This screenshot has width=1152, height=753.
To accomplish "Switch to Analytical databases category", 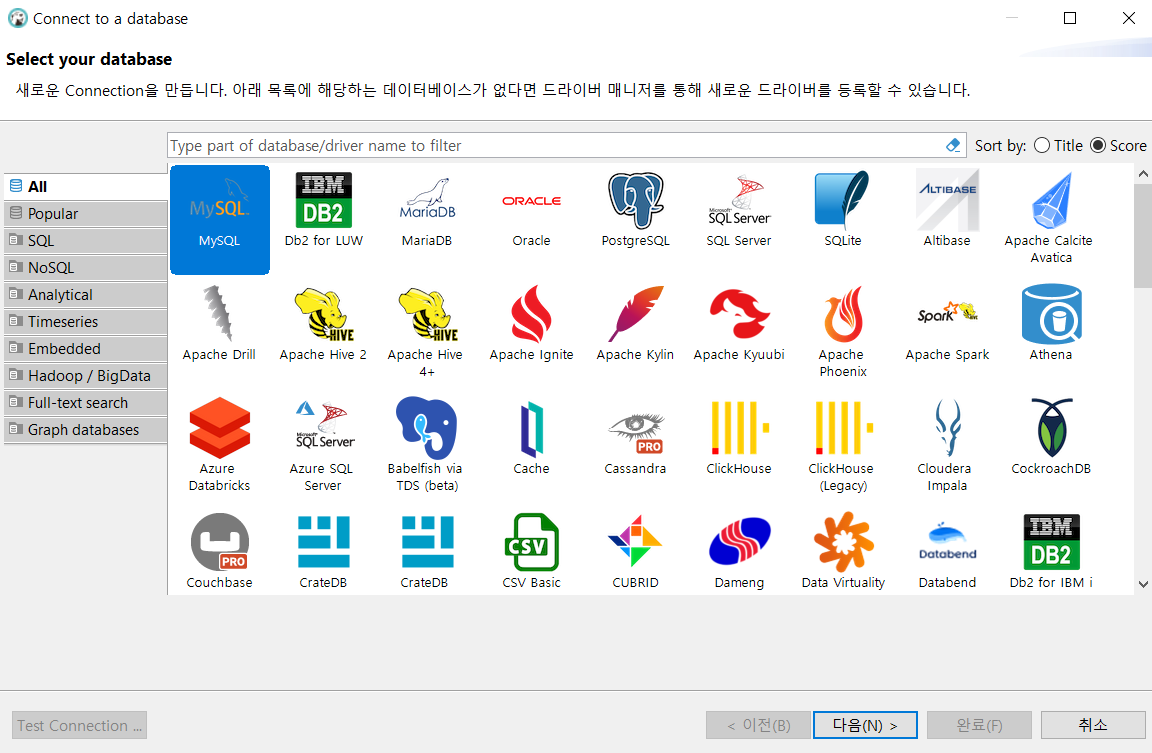I will tap(86, 295).
